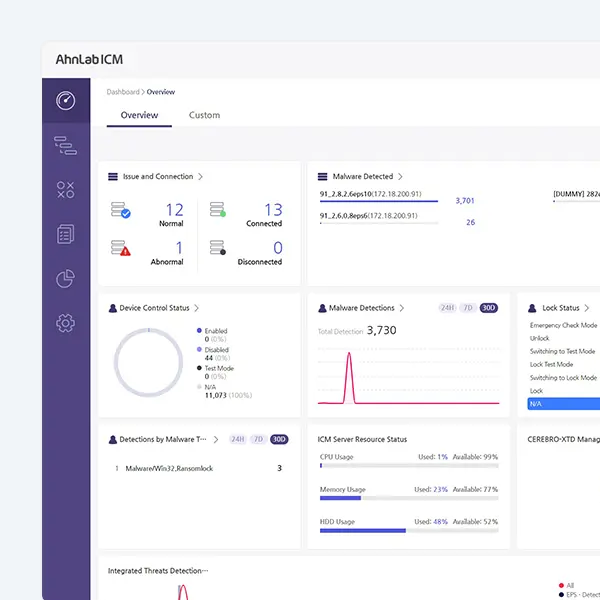Click the HDD Usage progress bar

(x=408, y=530)
